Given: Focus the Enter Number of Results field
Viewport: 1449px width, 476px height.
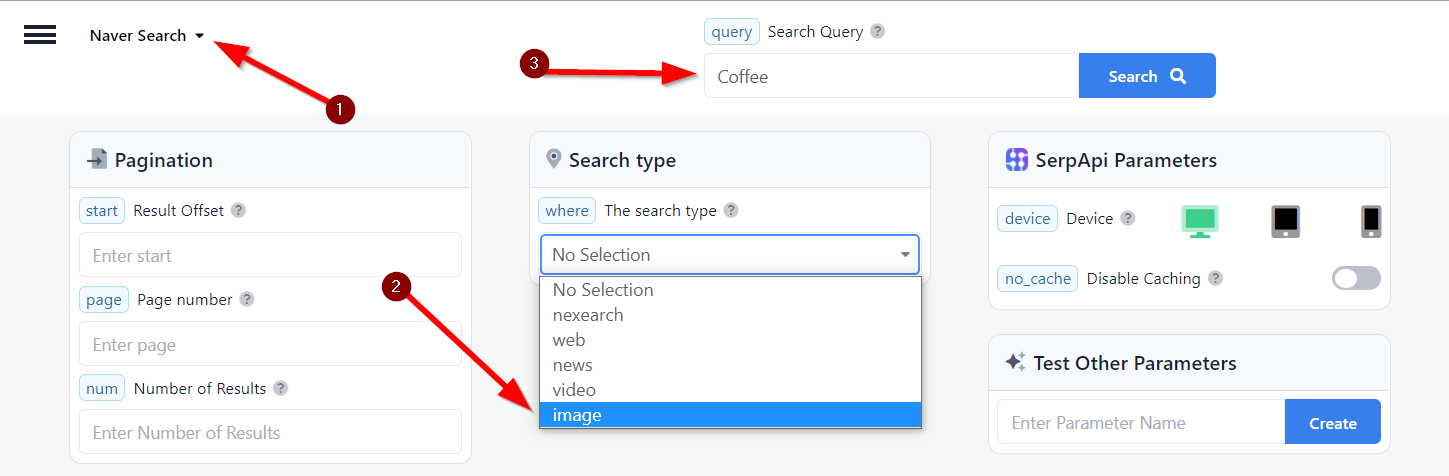Looking at the screenshot, I should point(270,432).
